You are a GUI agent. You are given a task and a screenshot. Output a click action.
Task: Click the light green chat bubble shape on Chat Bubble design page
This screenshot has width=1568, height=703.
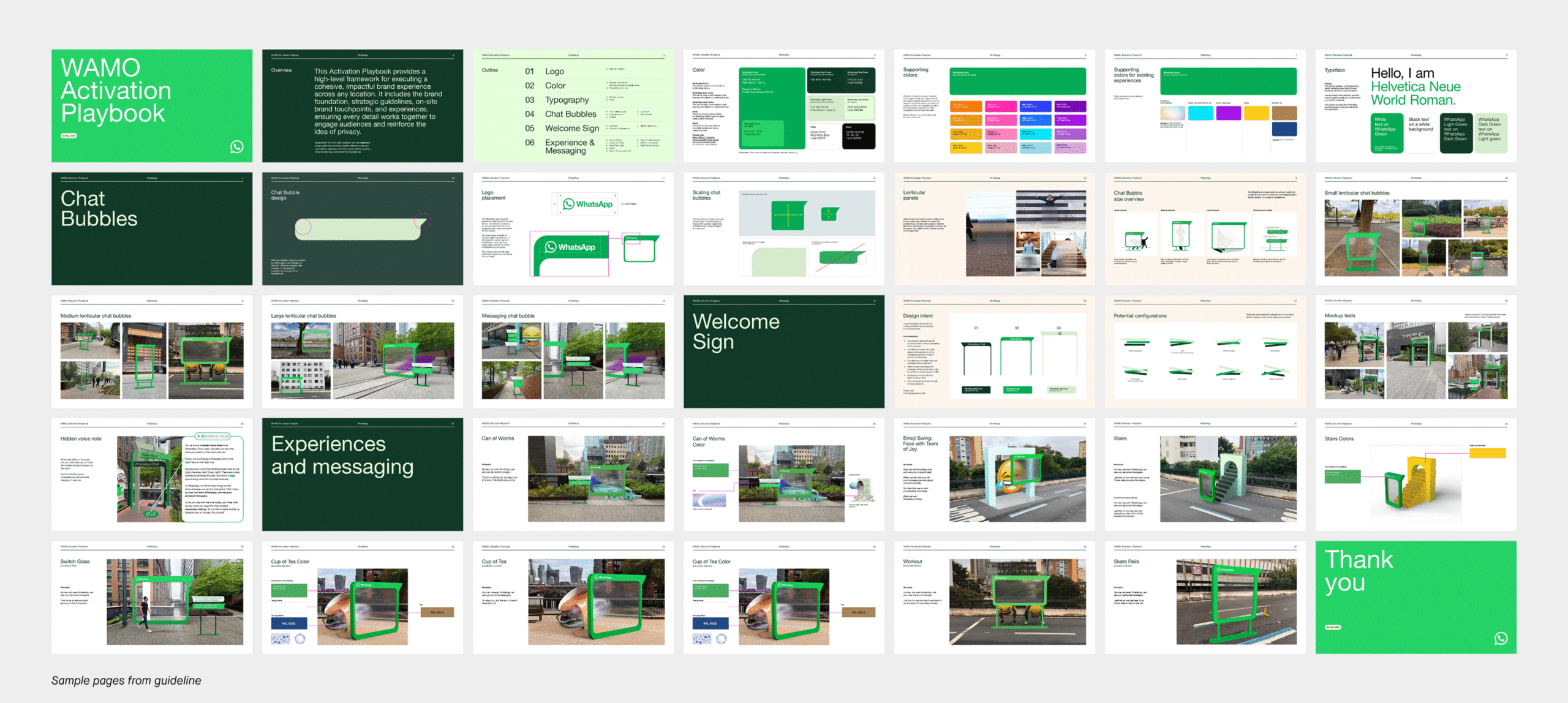[x=363, y=228]
